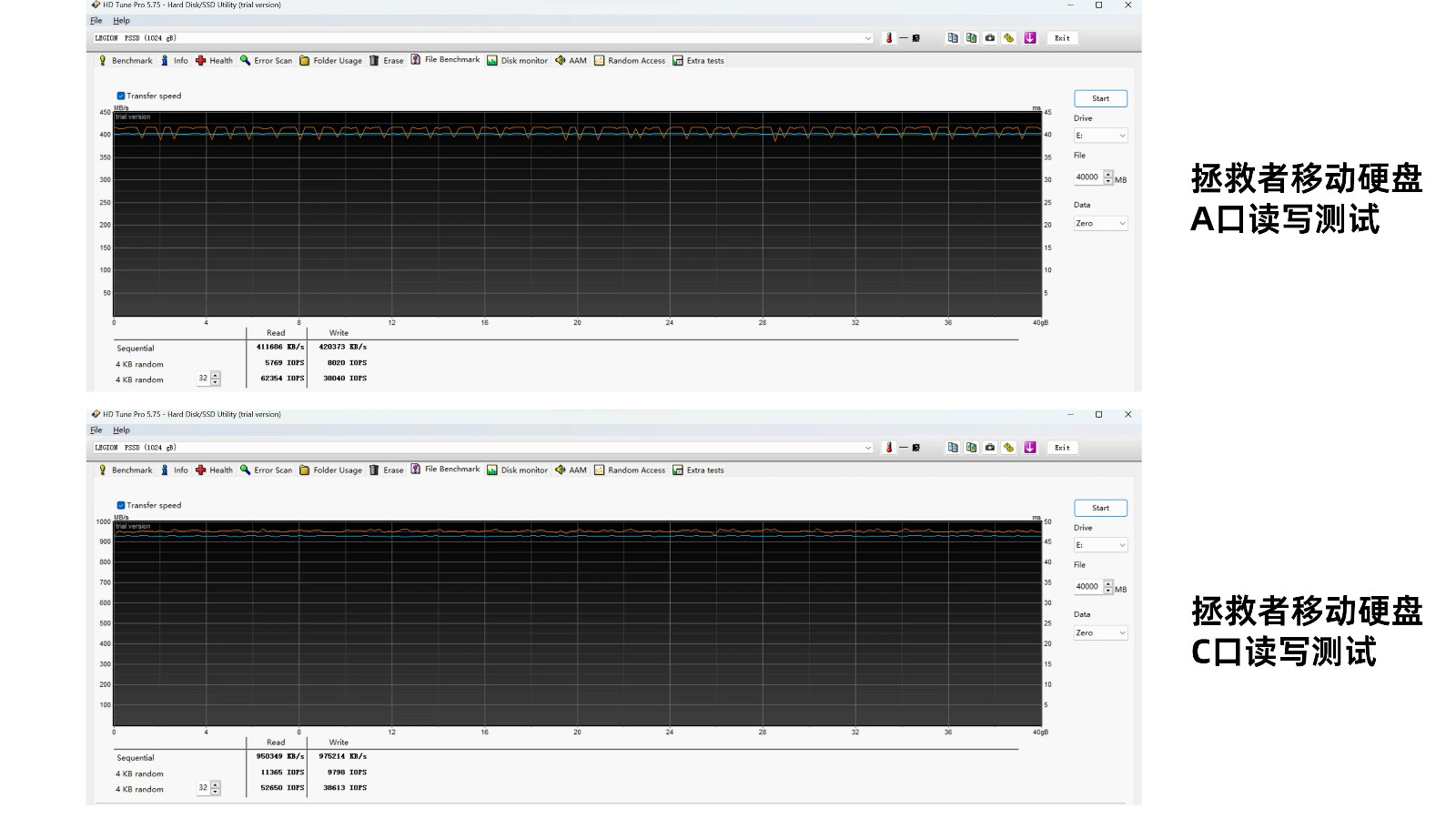Click the file size field in bottom window
The image size is (1456, 819).
tap(1087, 587)
